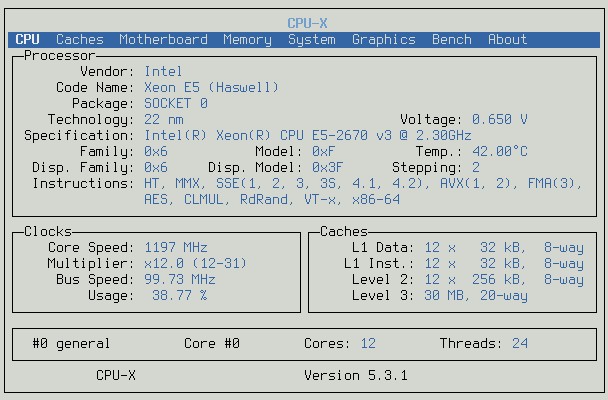Viewport: 608px width, 400px height.
Task: Open the Motherboard tab
Action: click(163, 40)
